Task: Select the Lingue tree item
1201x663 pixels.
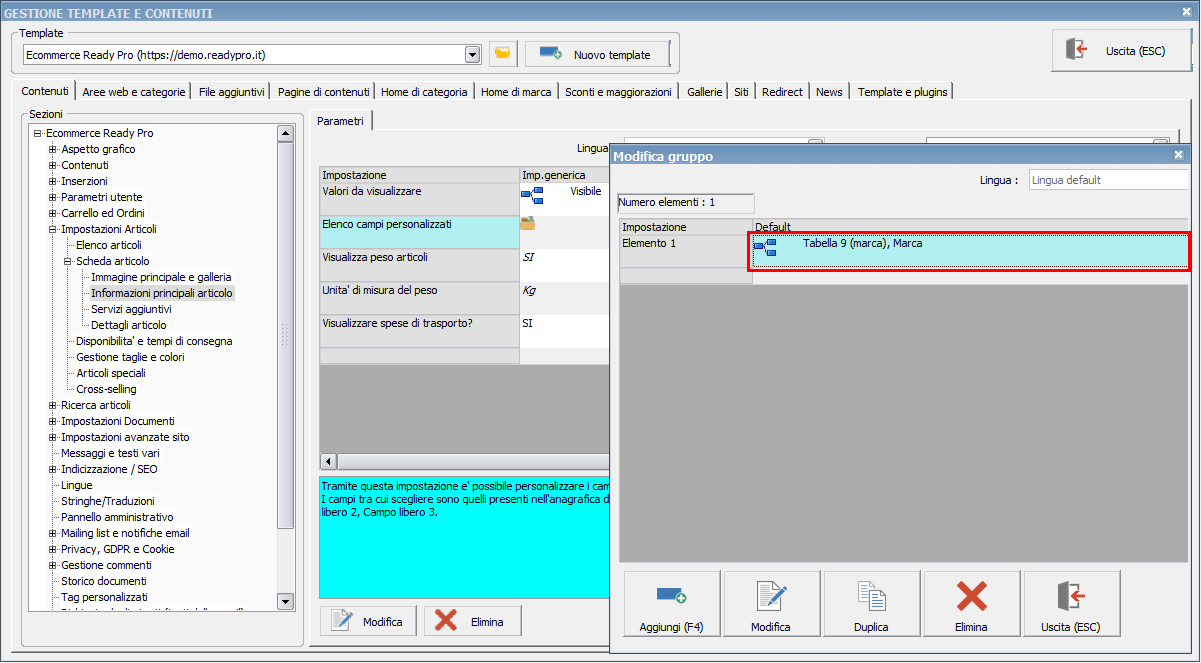Action: 76,485
